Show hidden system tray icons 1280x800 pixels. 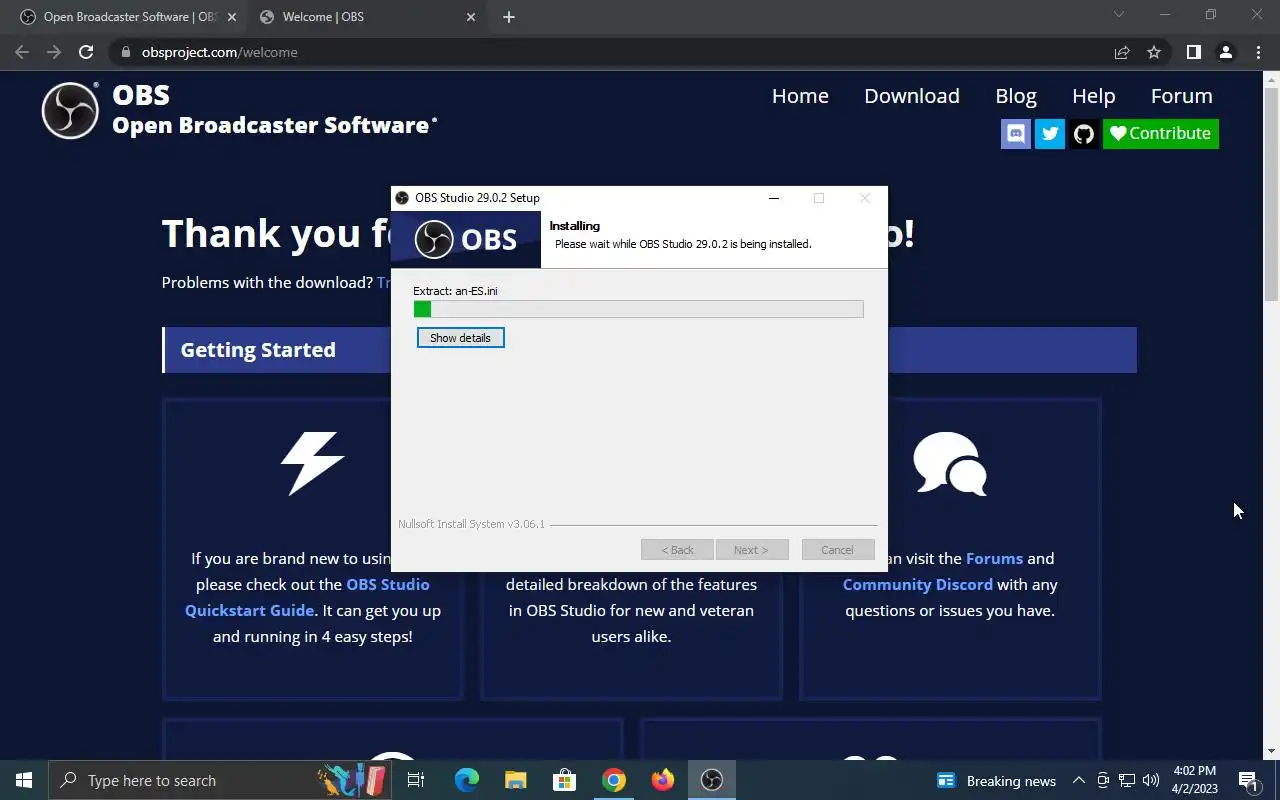[x=1079, y=780]
